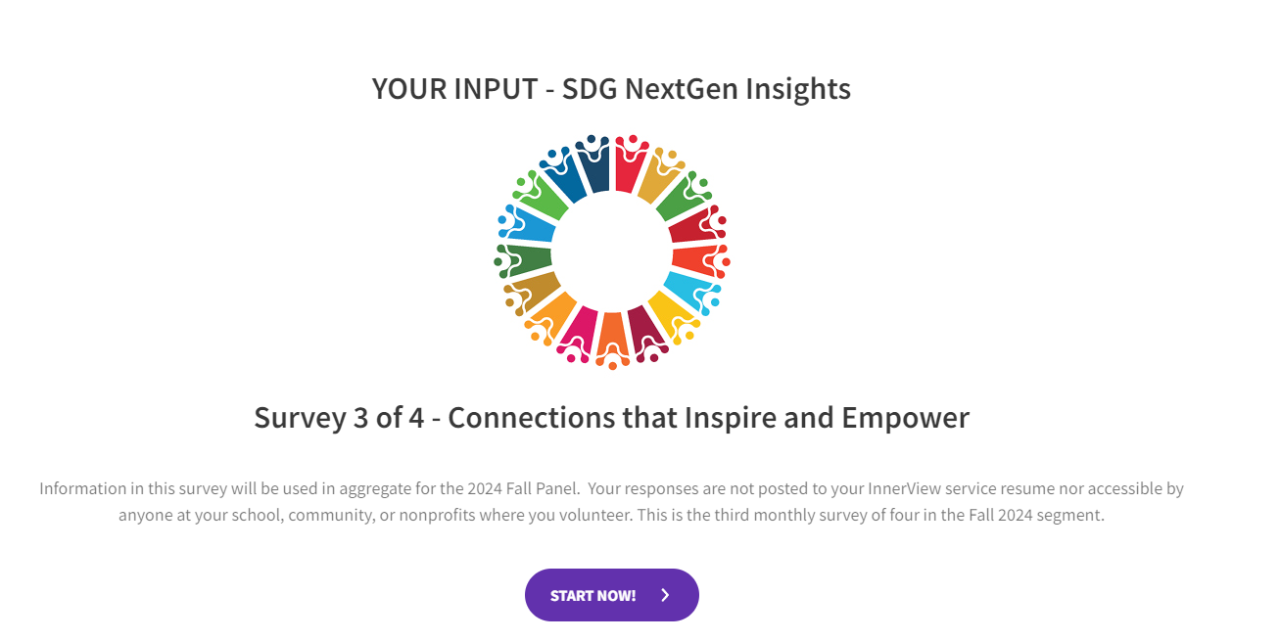The image size is (1280, 641).
Task: Click the 'Fall 2024 segment' sentence text
Action: coord(1038,516)
